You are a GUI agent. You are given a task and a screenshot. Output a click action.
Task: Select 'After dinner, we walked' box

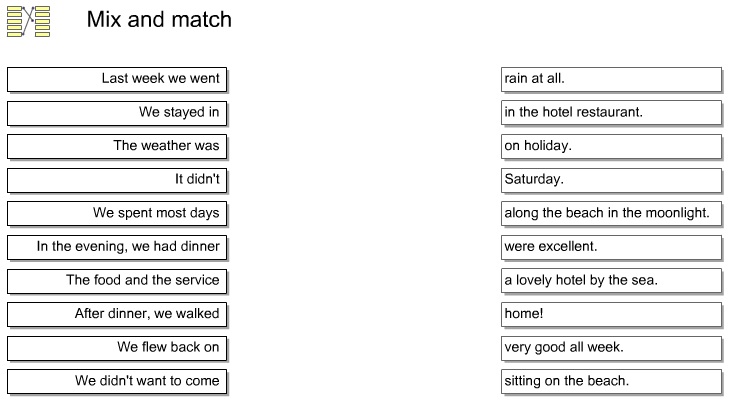pos(116,314)
